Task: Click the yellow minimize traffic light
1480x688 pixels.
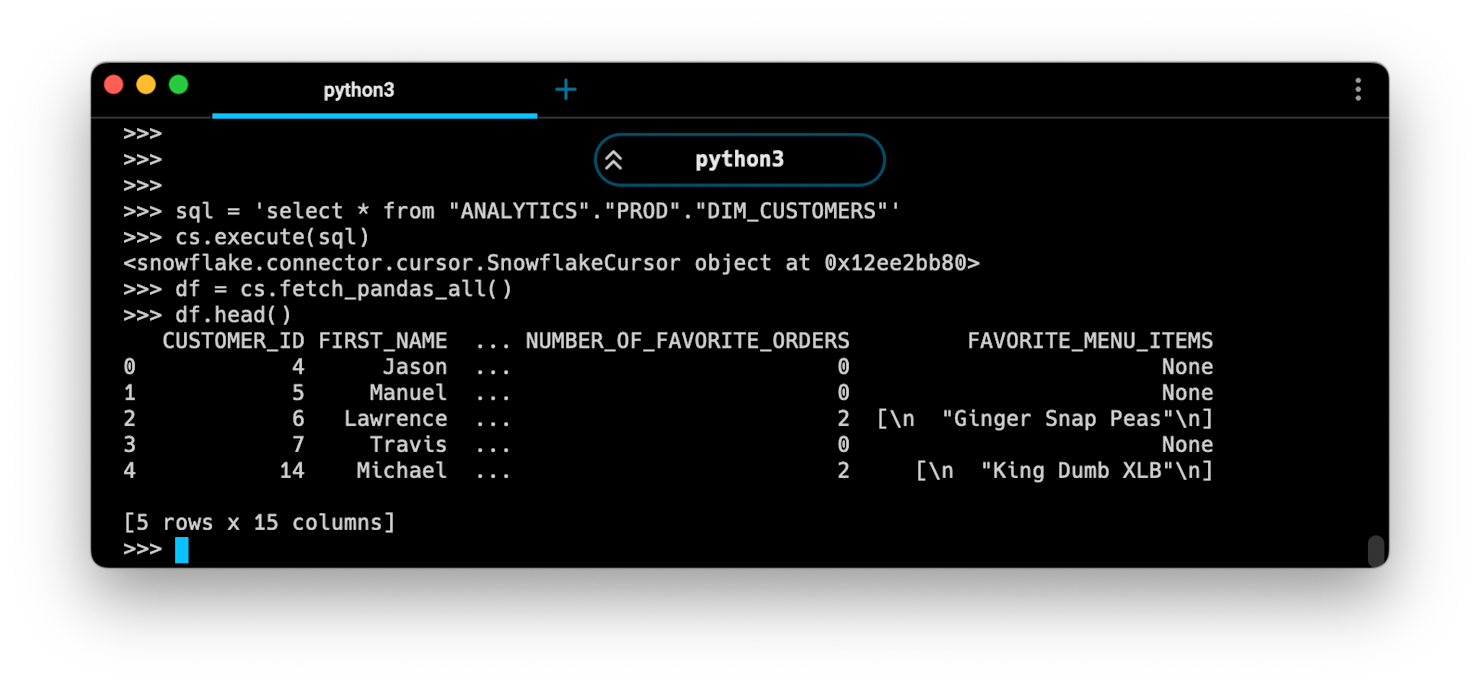Action: click(x=146, y=85)
